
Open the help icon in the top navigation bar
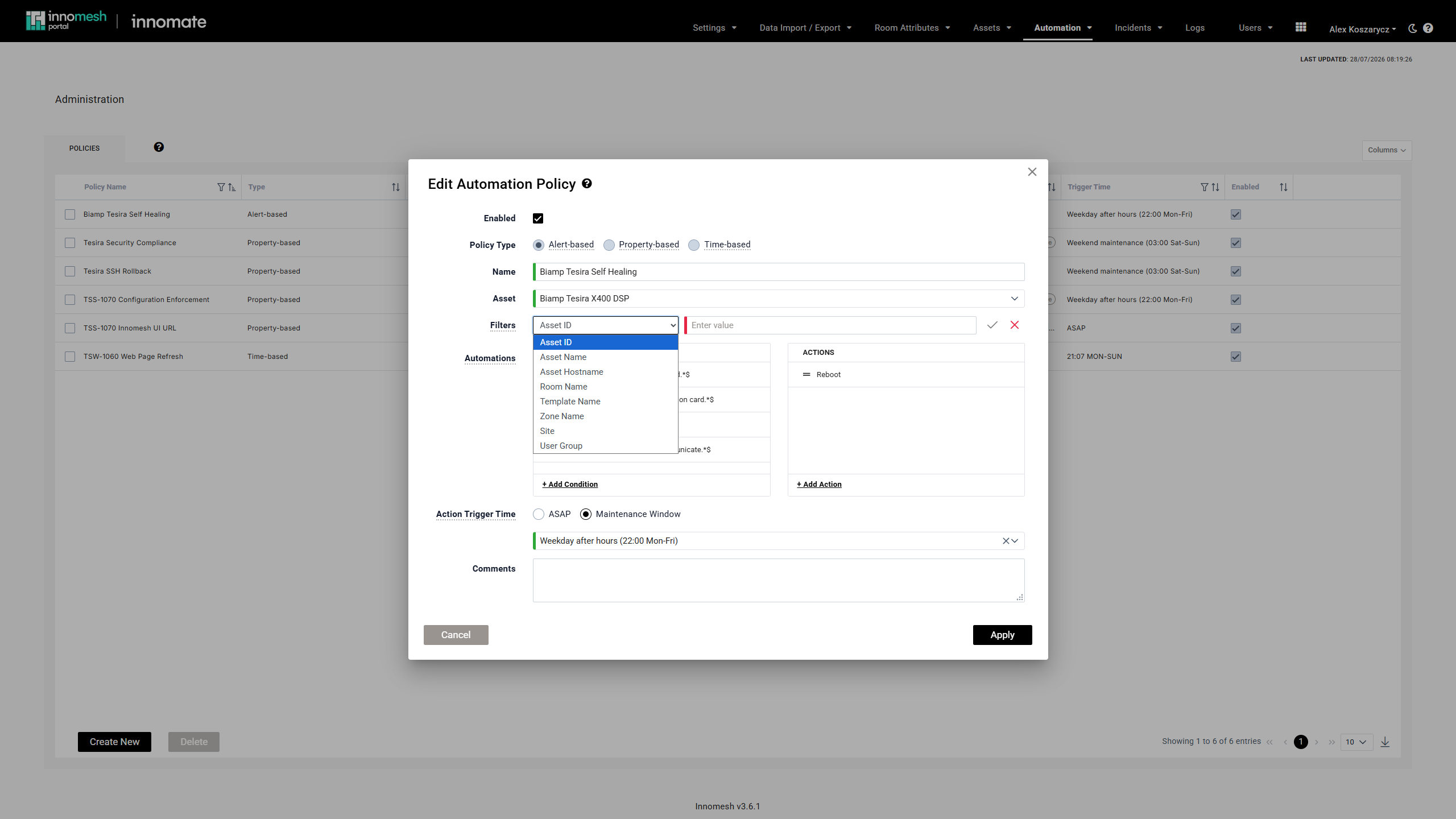[x=1428, y=28]
